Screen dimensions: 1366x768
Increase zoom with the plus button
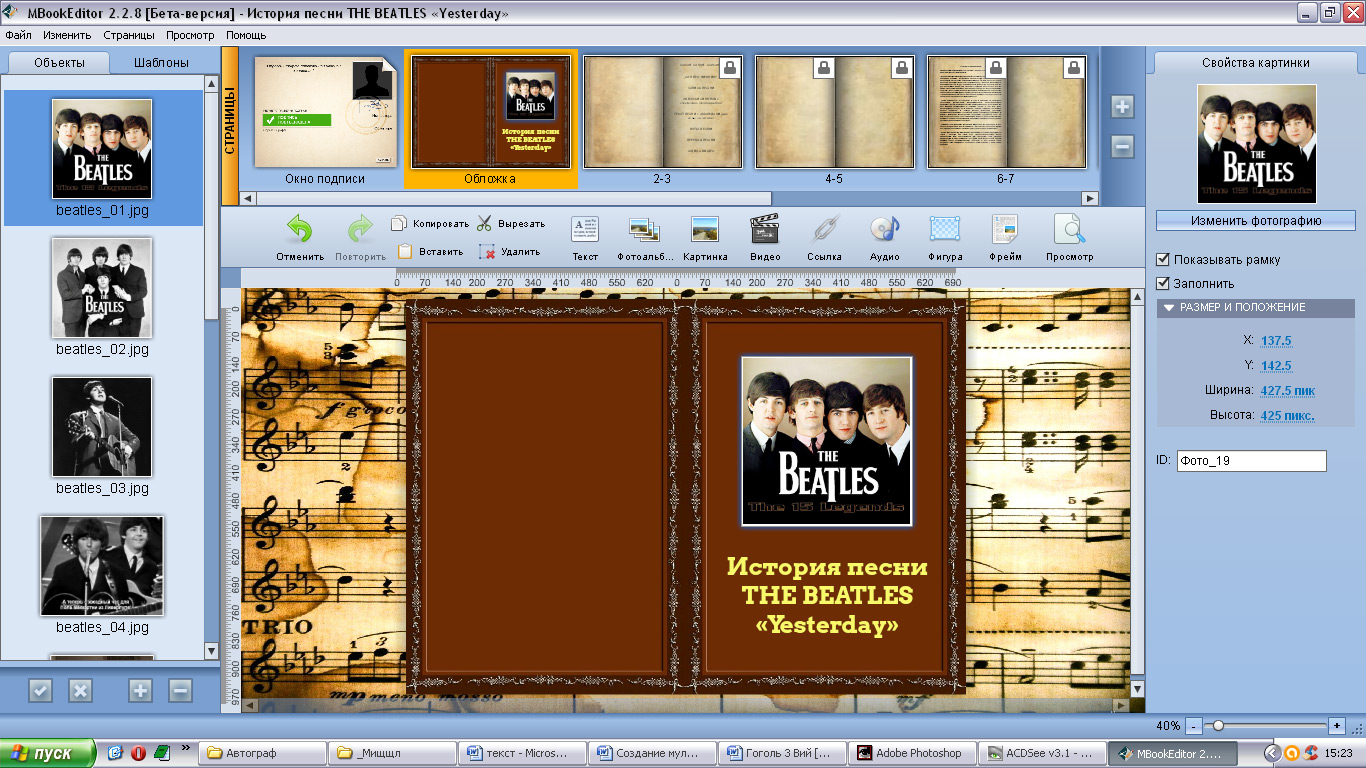pos(1337,725)
